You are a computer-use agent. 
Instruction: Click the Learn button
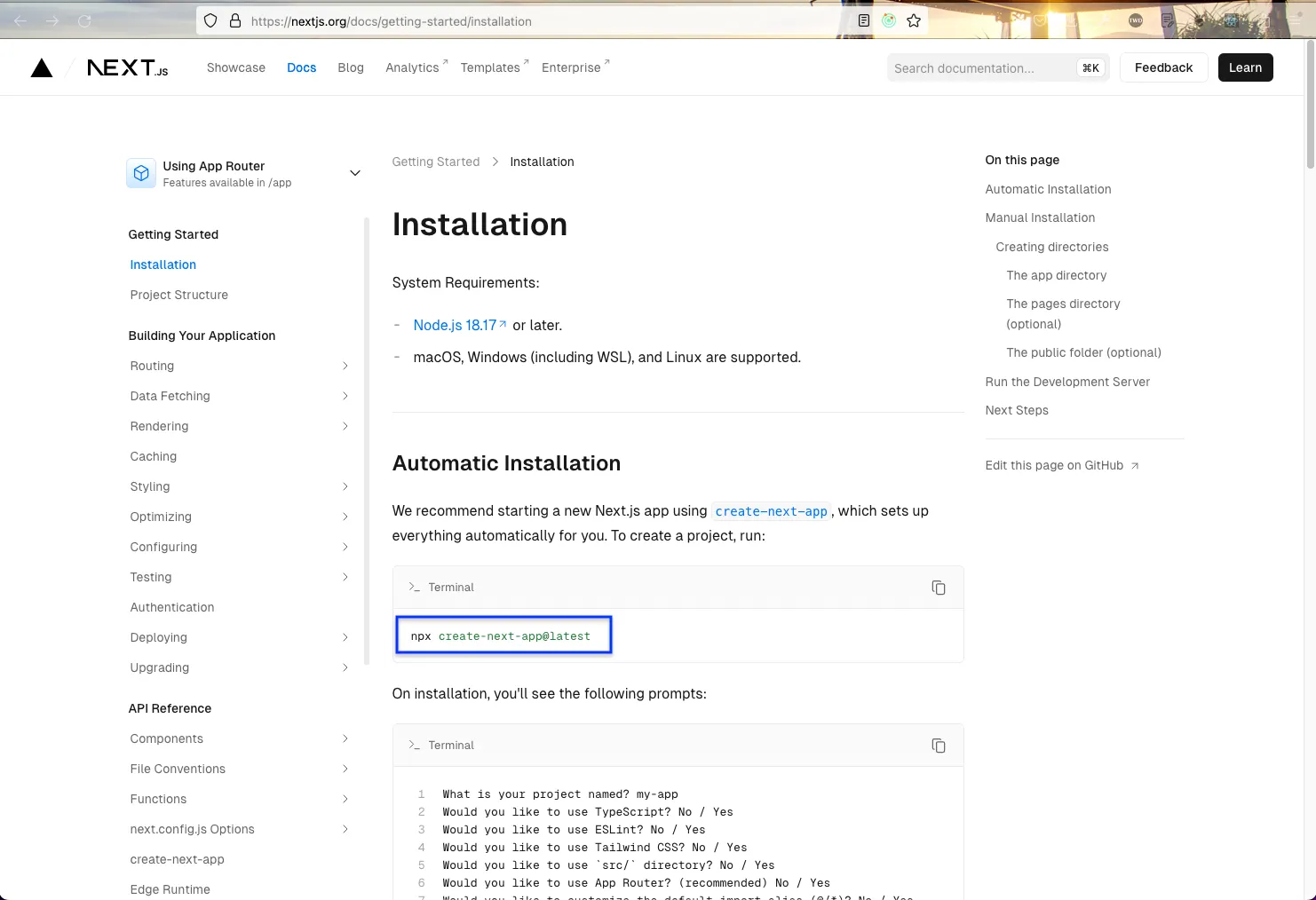tap(1245, 67)
